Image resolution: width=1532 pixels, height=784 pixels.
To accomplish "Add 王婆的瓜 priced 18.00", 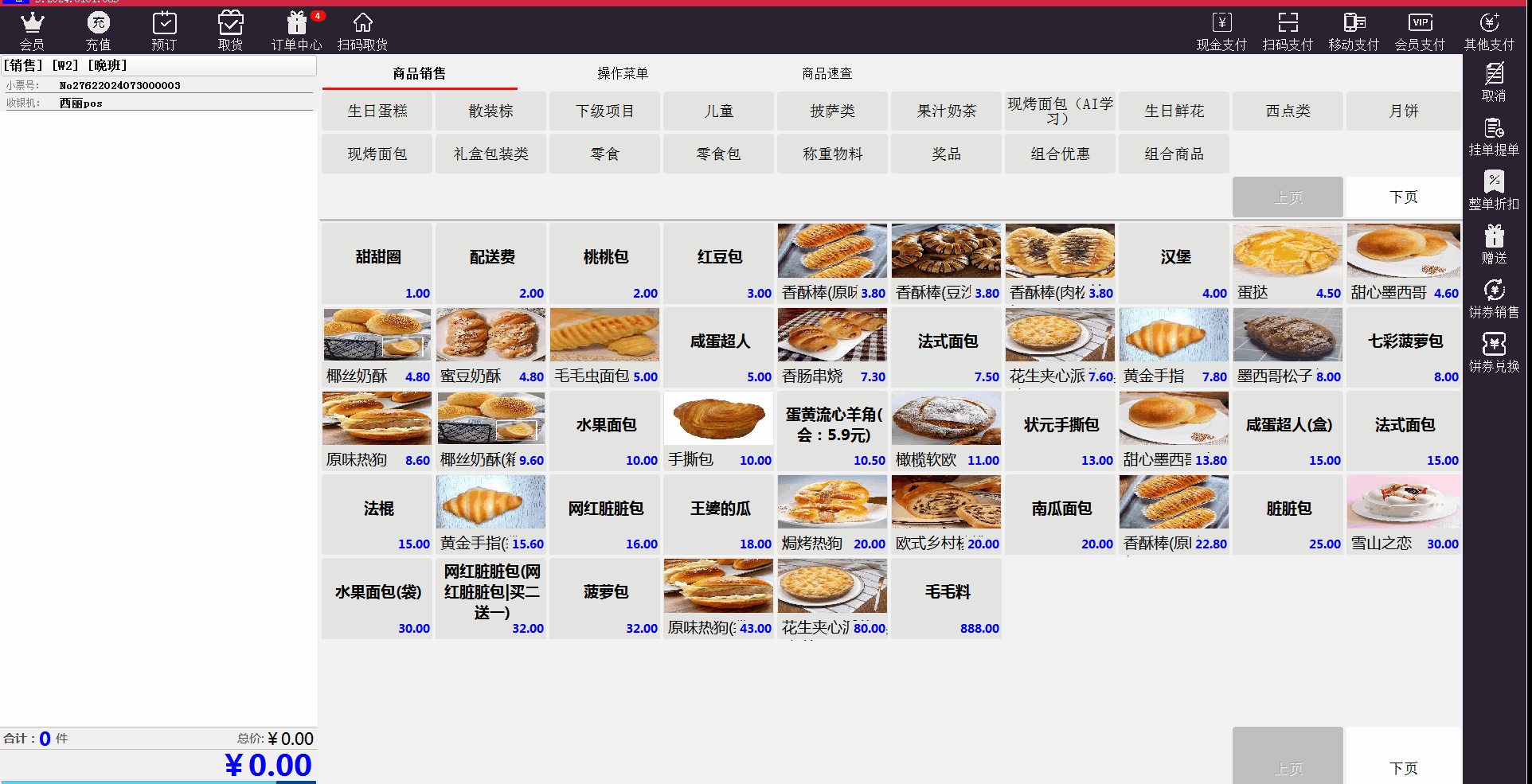I will tap(719, 514).
